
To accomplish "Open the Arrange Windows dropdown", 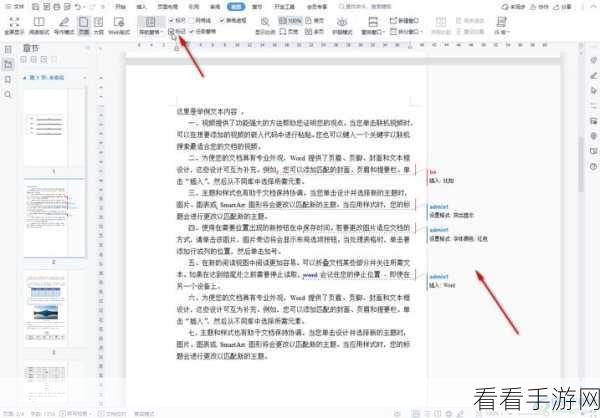I will pyautogui.click(x=373, y=32).
